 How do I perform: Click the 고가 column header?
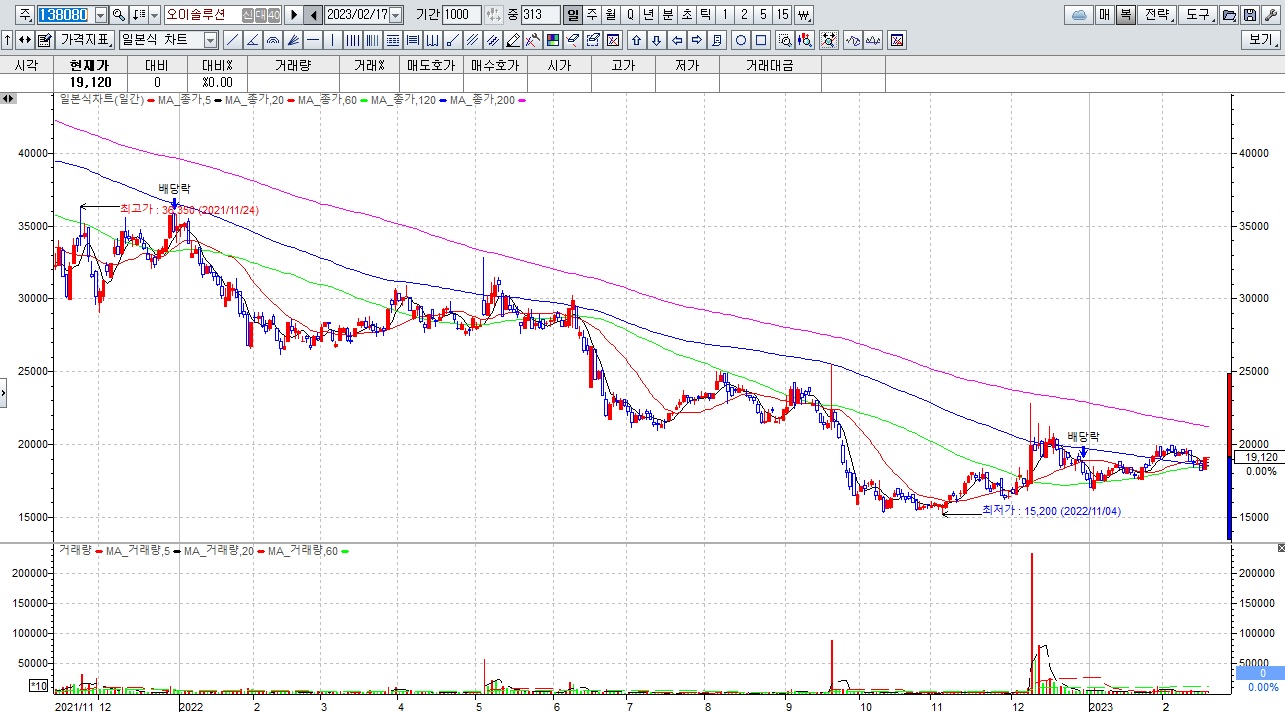pos(624,65)
